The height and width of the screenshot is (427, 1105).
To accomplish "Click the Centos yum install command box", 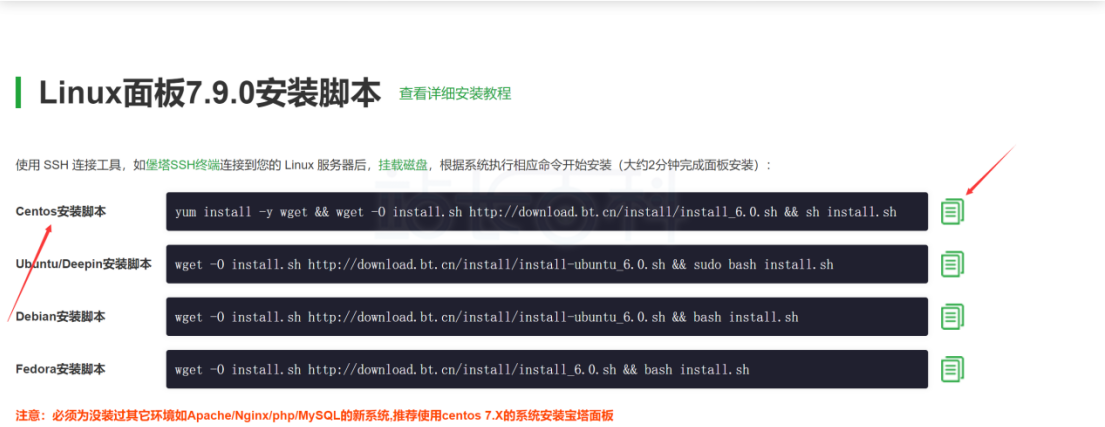I will [x=547, y=211].
